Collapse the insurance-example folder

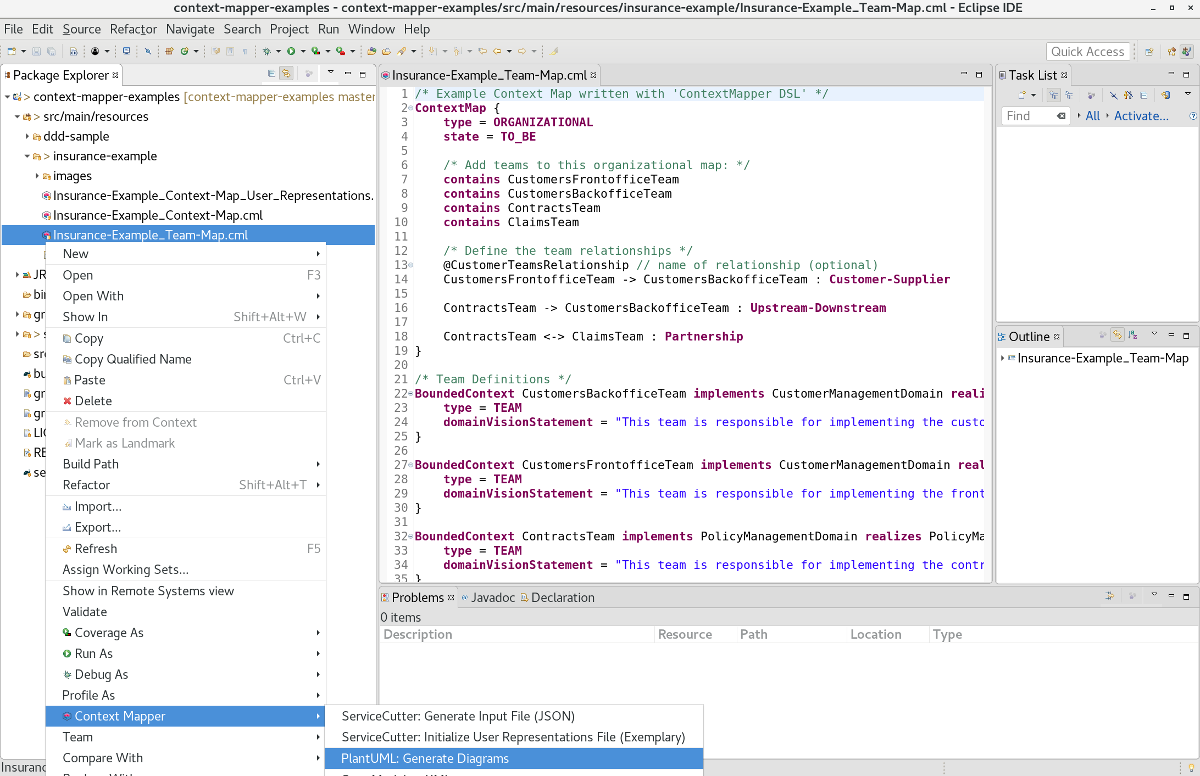(27, 157)
